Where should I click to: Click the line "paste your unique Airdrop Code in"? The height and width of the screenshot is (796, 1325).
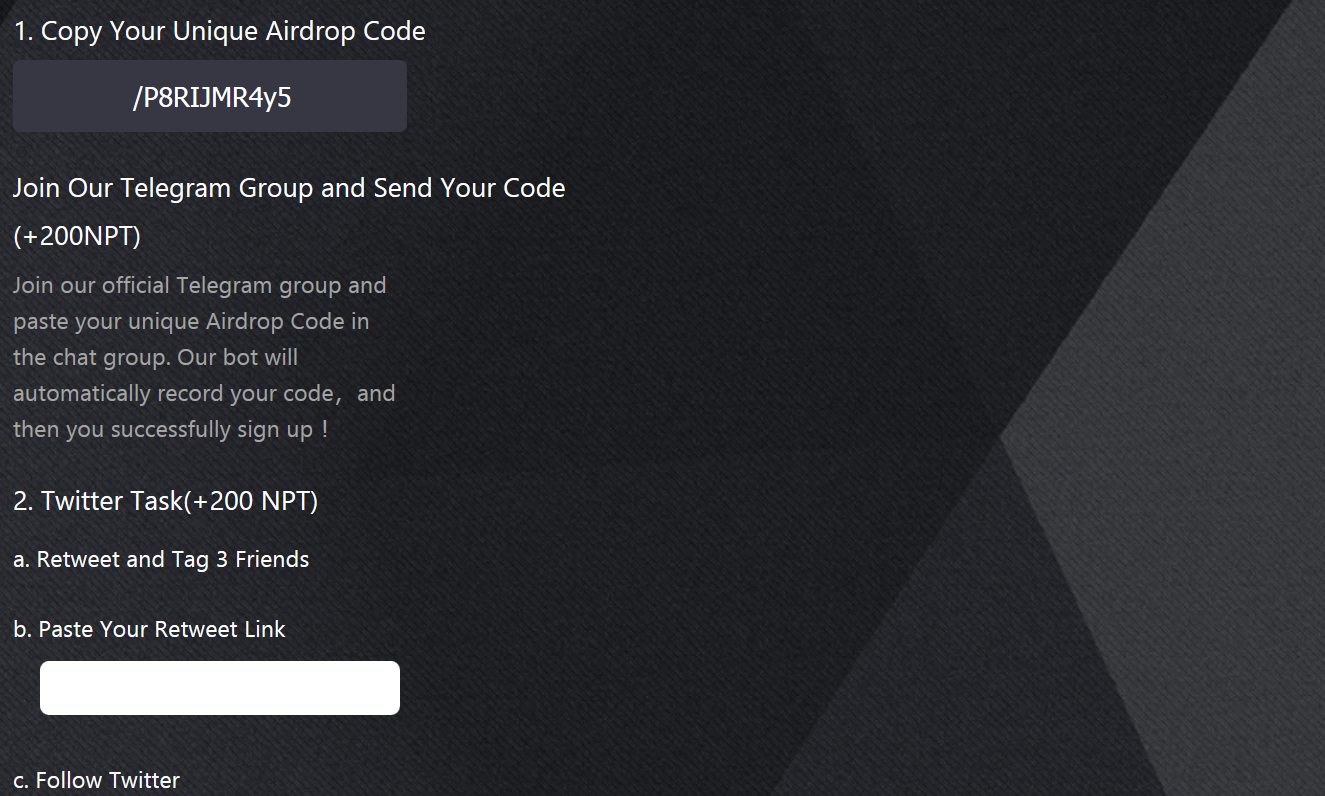point(191,322)
